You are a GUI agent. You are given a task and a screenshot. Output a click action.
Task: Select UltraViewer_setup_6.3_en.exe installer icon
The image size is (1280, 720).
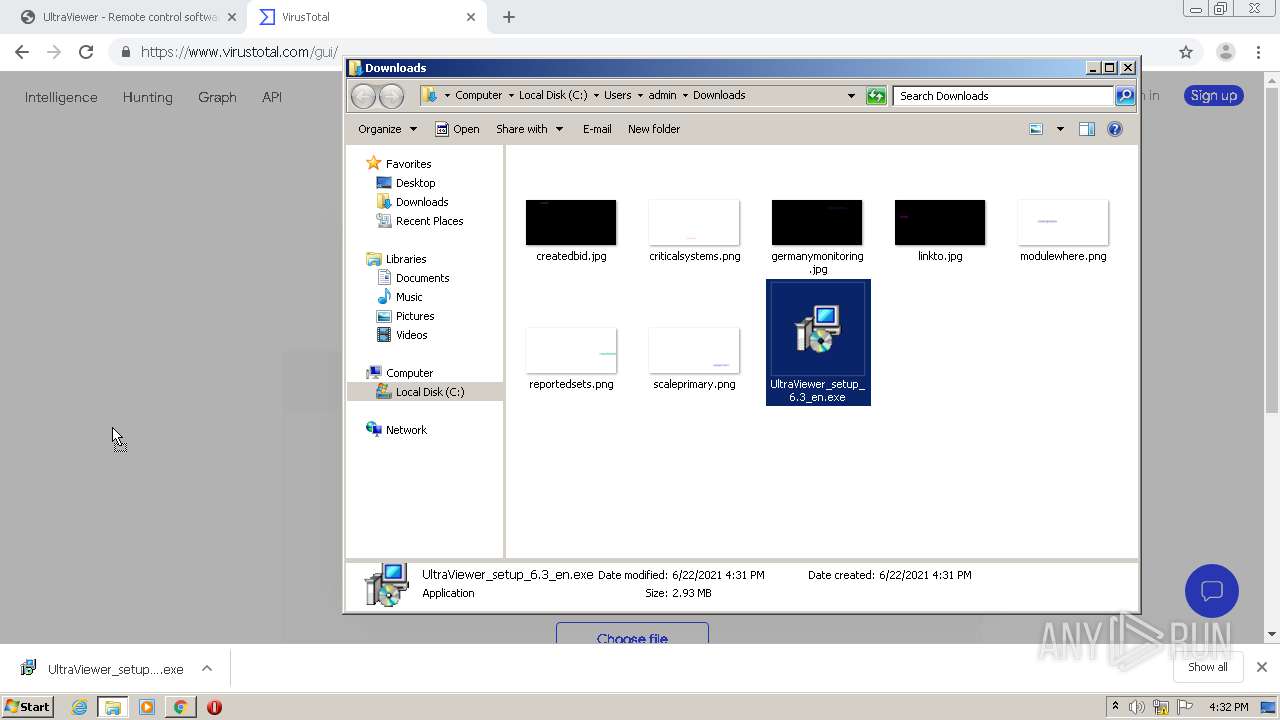pos(818,330)
